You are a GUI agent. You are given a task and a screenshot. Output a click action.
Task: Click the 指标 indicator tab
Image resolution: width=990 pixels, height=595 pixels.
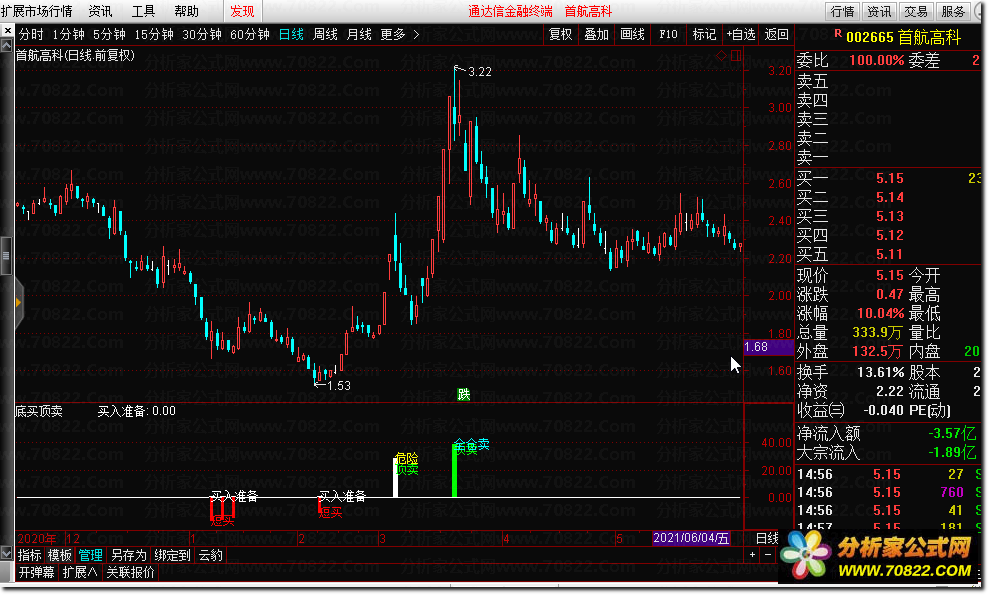30,555
